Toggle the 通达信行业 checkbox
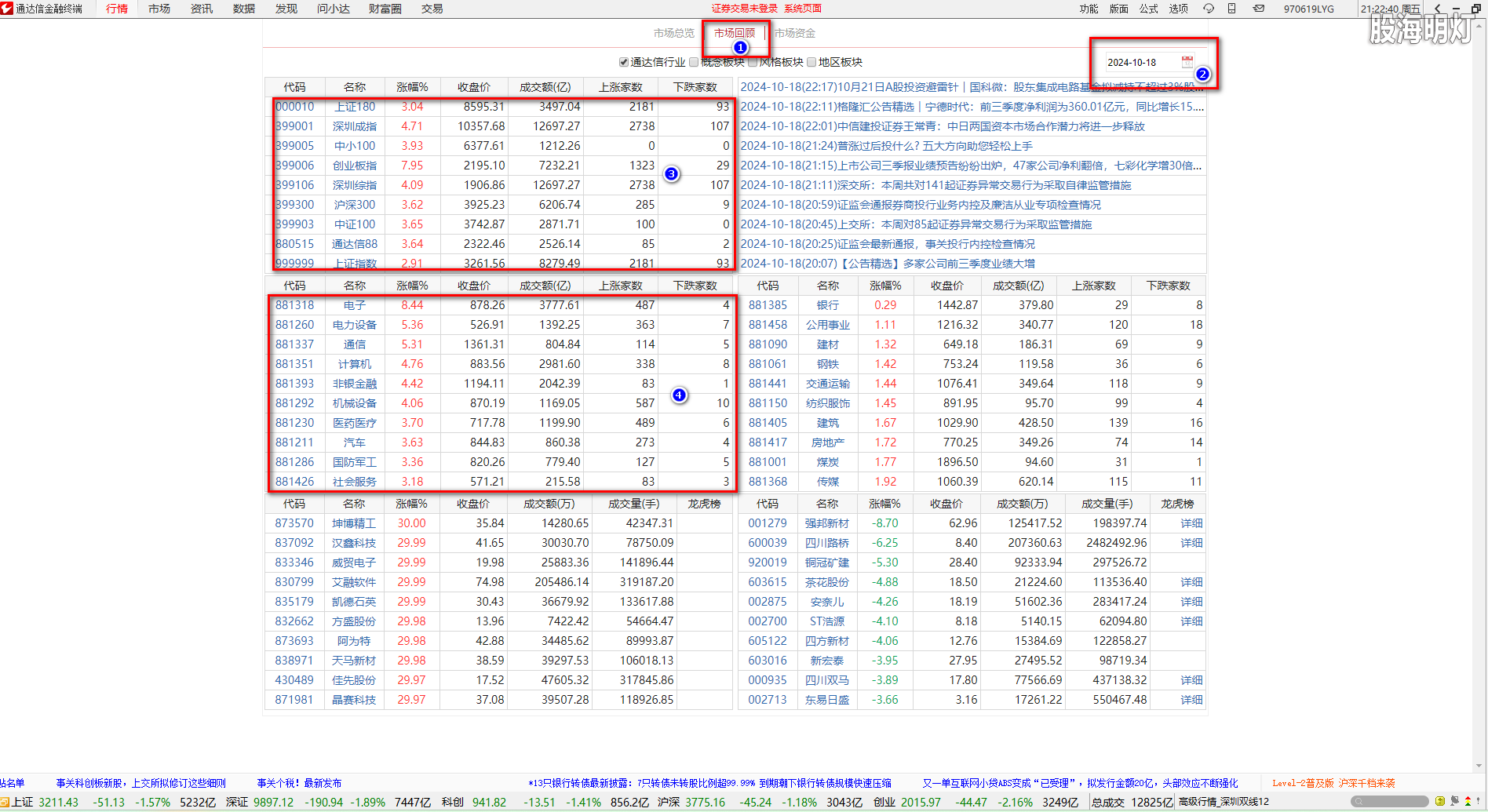This screenshot has width=1488, height=812. point(624,62)
